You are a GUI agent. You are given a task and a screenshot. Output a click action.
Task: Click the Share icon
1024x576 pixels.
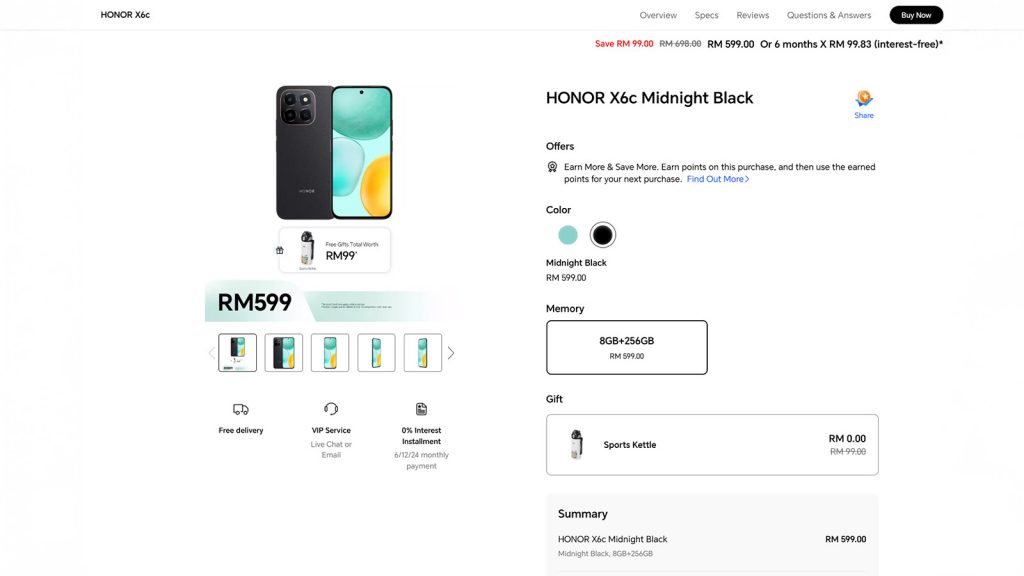[864, 99]
